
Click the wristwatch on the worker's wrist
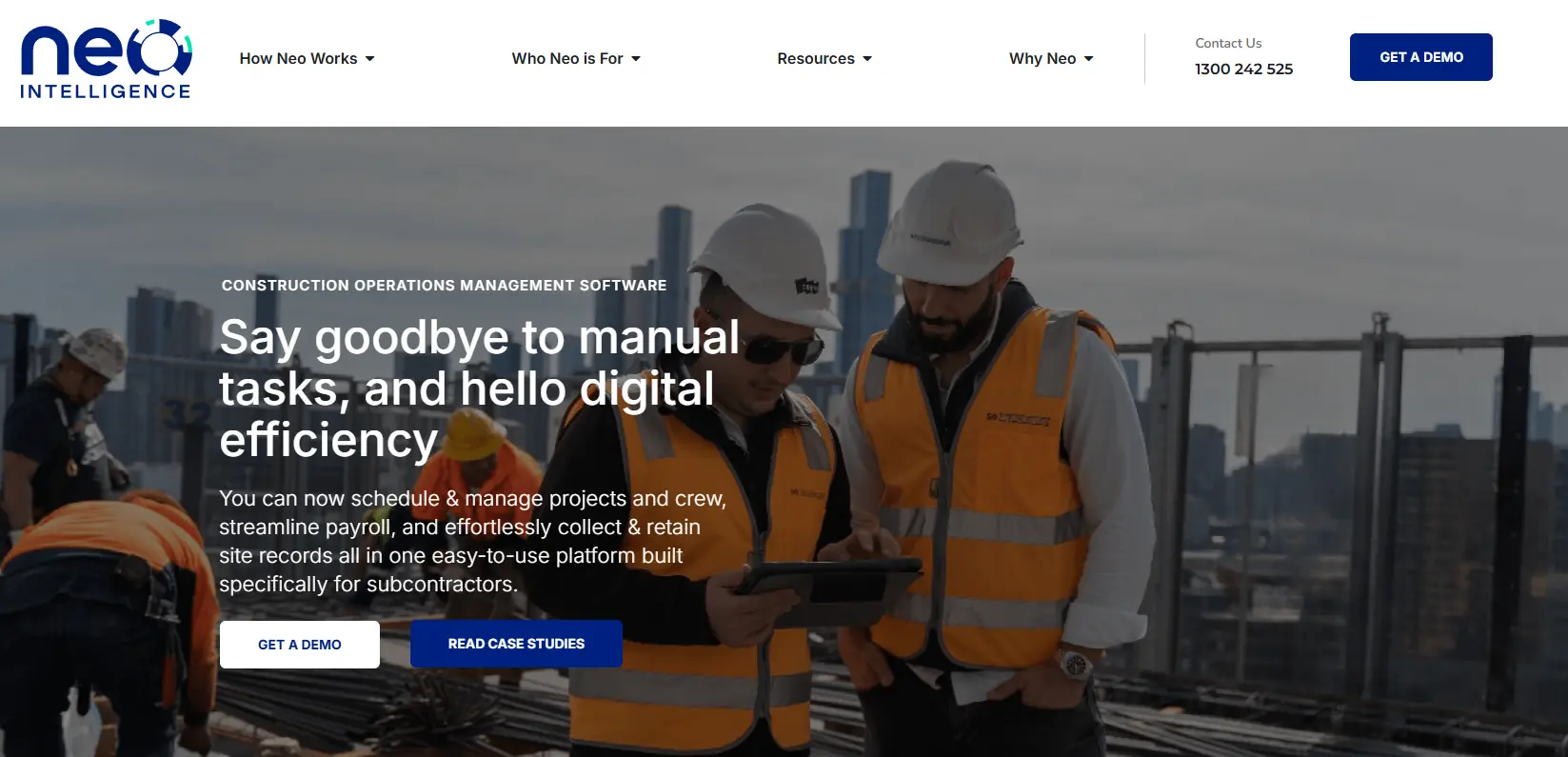tap(1075, 664)
